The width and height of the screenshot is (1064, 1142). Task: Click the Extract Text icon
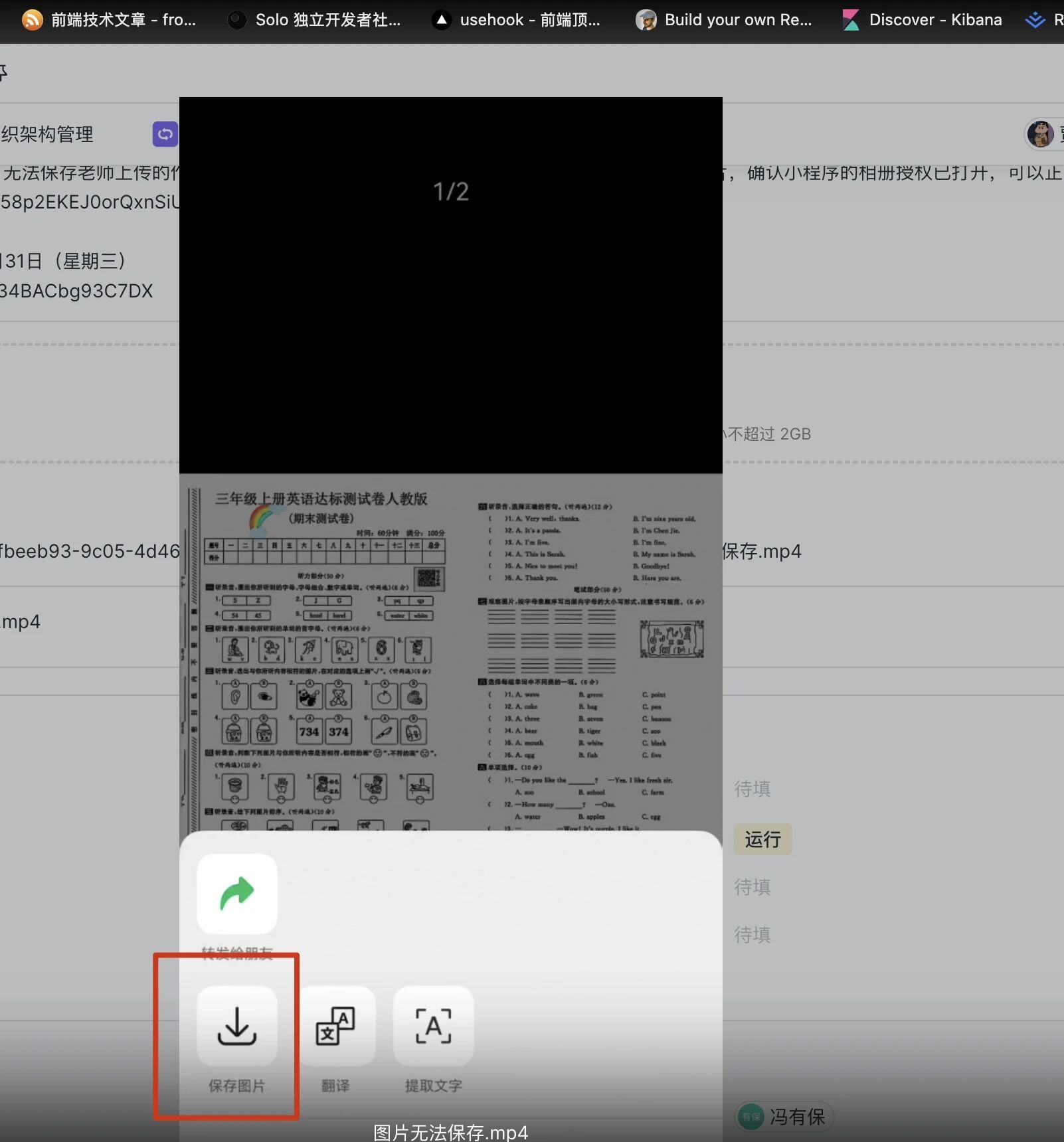(x=434, y=1026)
